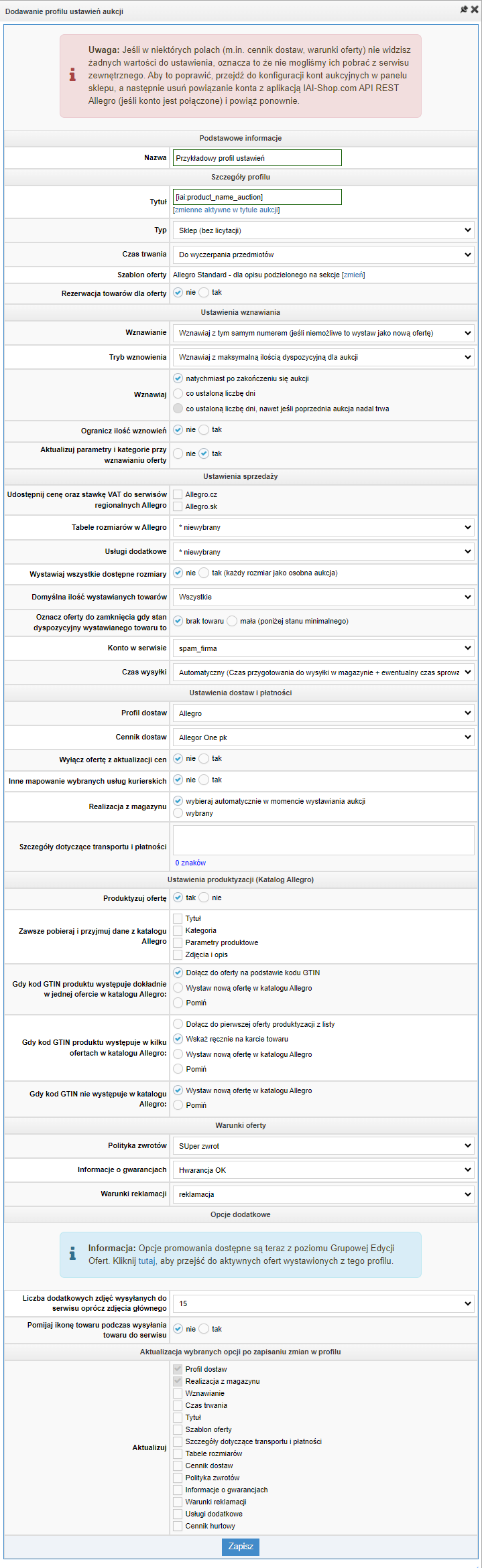Click the Zapisz save button

tap(241, 1547)
